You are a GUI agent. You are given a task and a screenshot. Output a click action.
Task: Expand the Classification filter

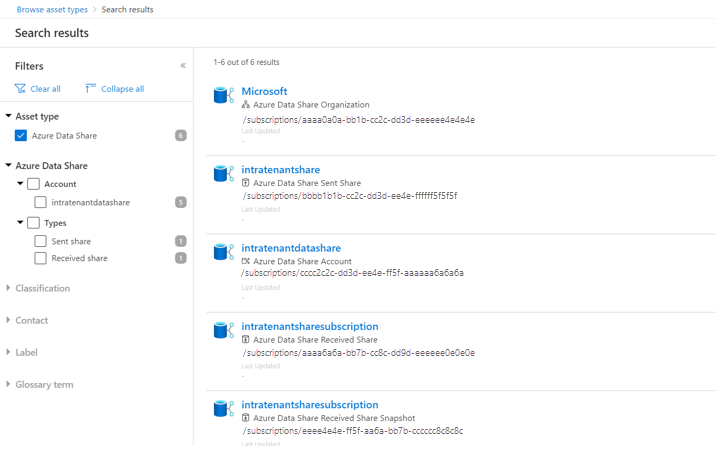[8, 288]
